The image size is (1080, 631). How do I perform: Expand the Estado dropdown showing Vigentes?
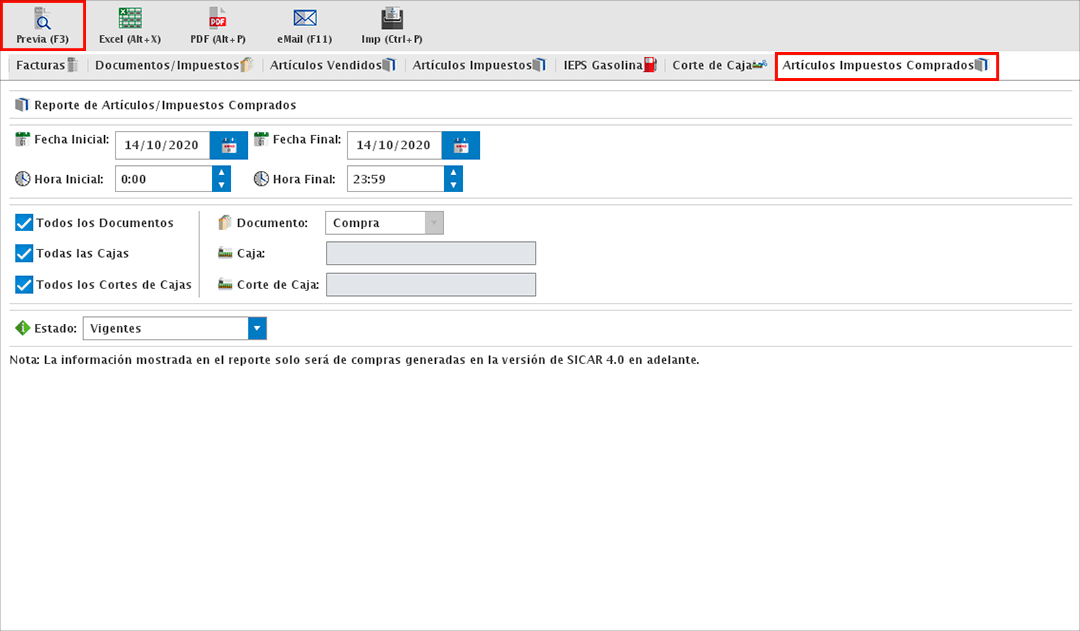click(257, 328)
